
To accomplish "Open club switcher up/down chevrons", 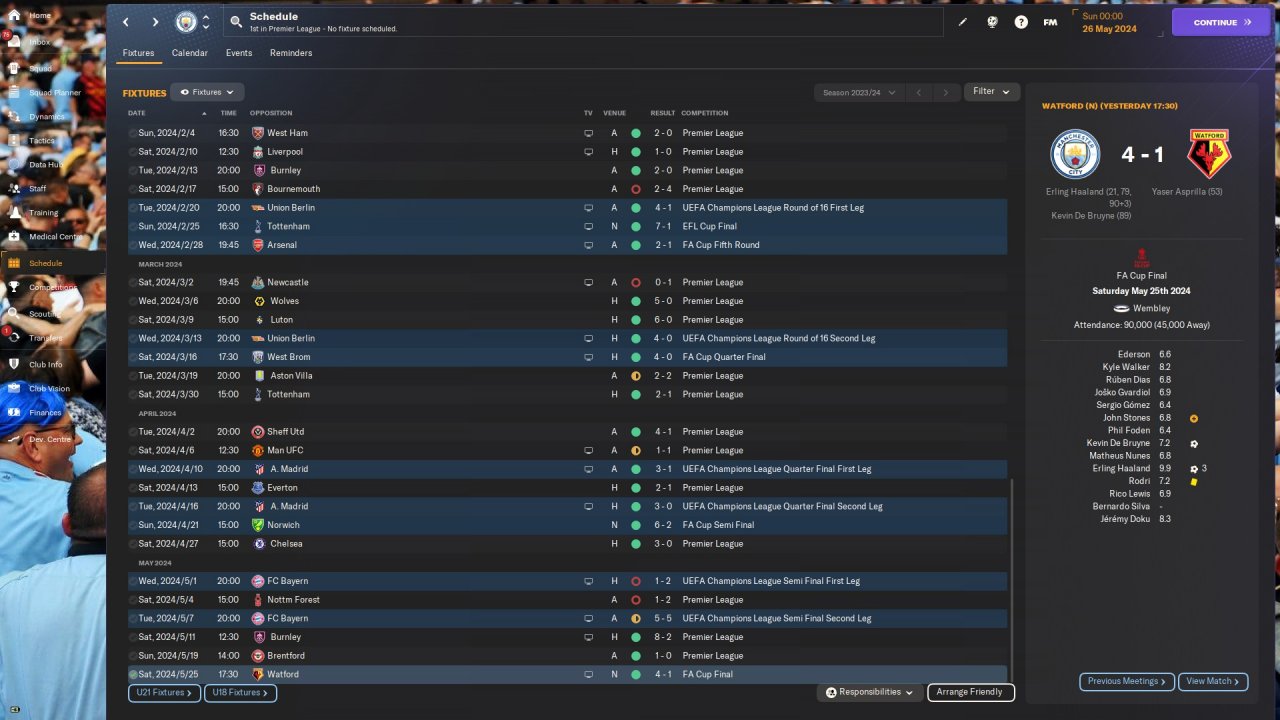I will [x=205, y=22].
